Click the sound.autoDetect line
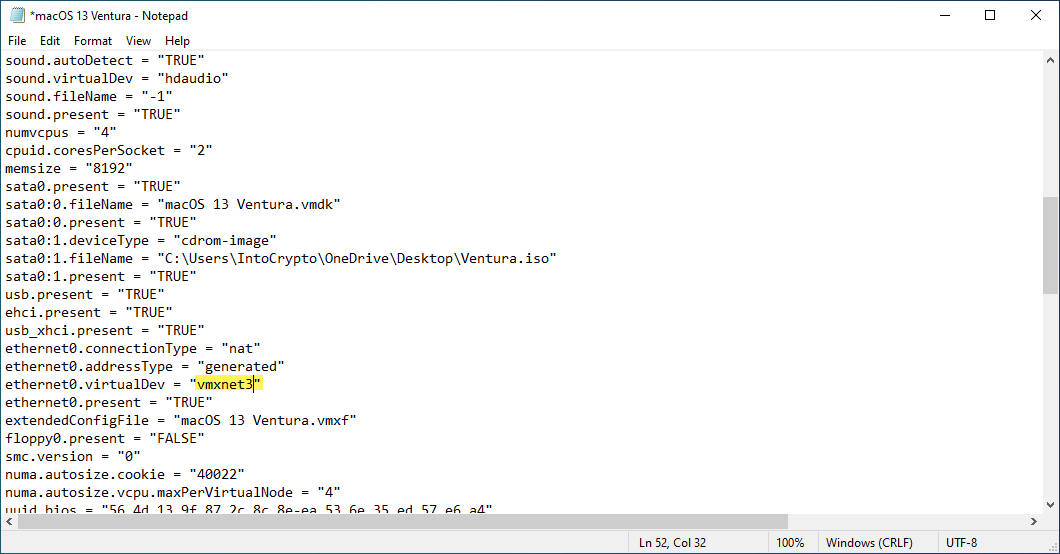Screen dimensions: 1060x554 [x=105, y=60]
